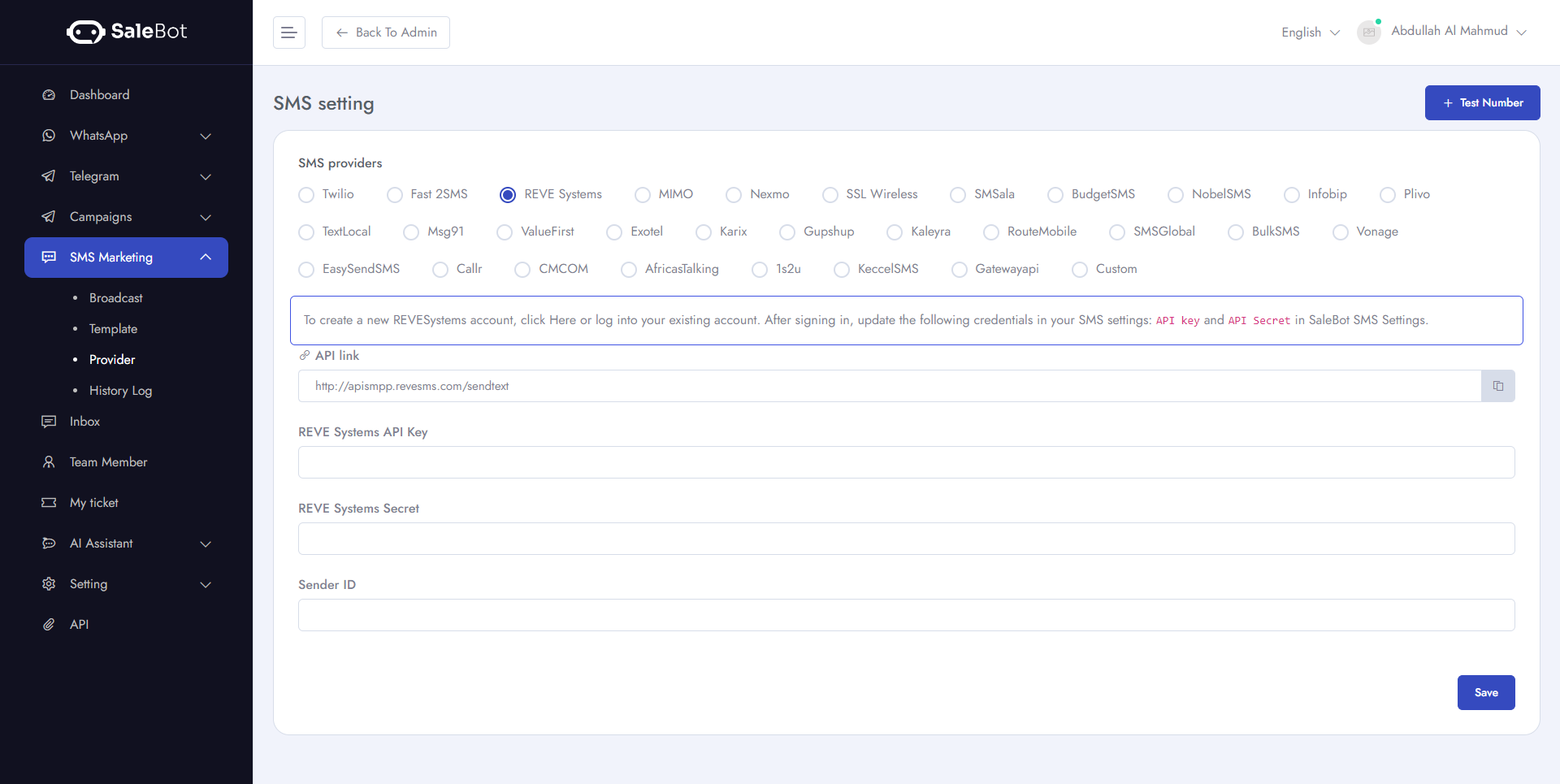
Task: Click the Inbox message icon
Action: pyautogui.click(x=49, y=422)
